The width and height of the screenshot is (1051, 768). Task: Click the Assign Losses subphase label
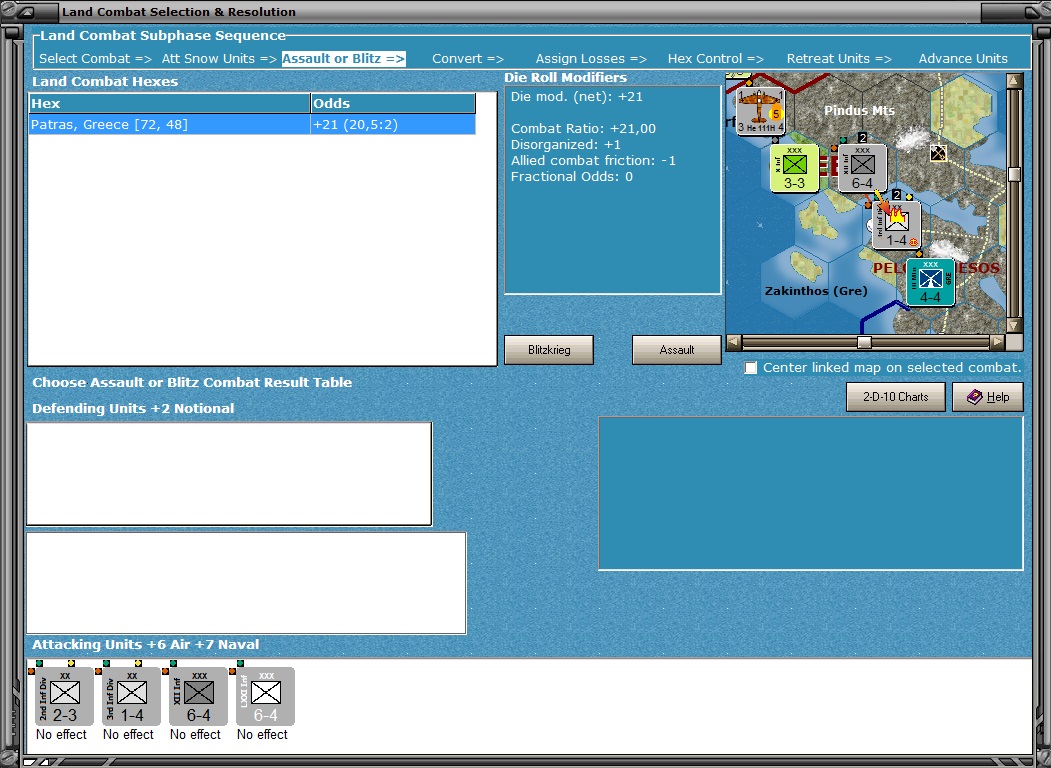(591, 58)
